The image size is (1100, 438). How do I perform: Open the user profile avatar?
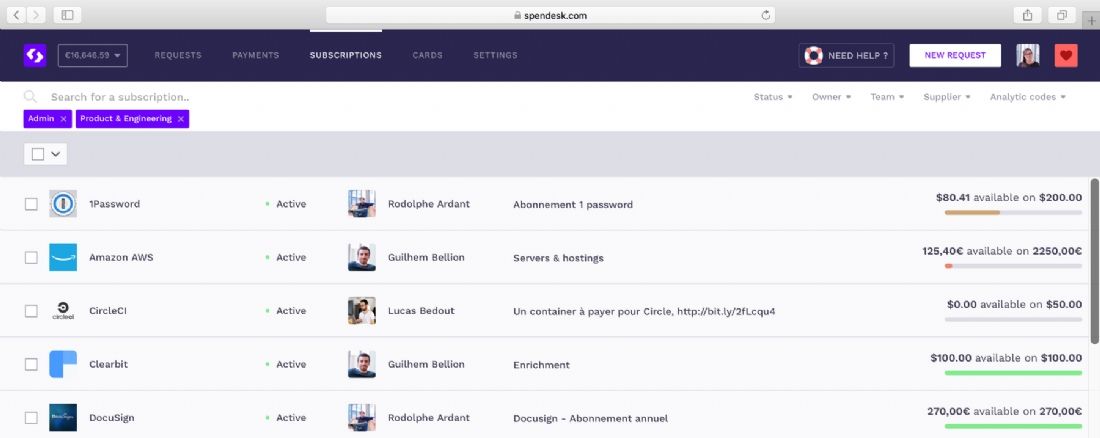click(1028, 55)
